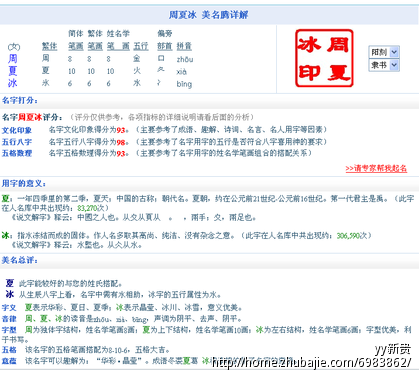
Task: Click the blue character 周 link
Action: [13, 59]
